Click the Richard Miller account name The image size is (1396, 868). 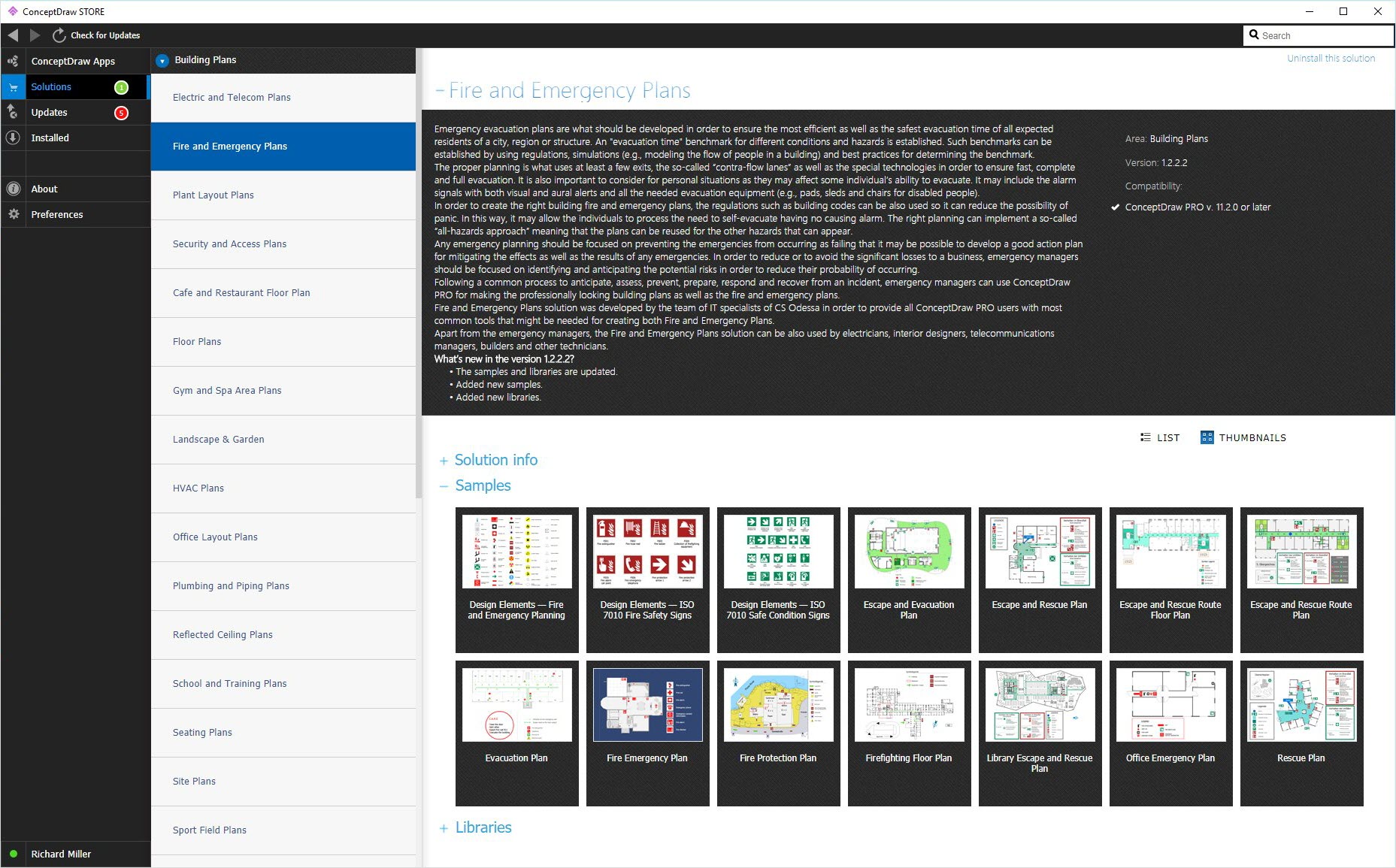(x=61, y=854)
